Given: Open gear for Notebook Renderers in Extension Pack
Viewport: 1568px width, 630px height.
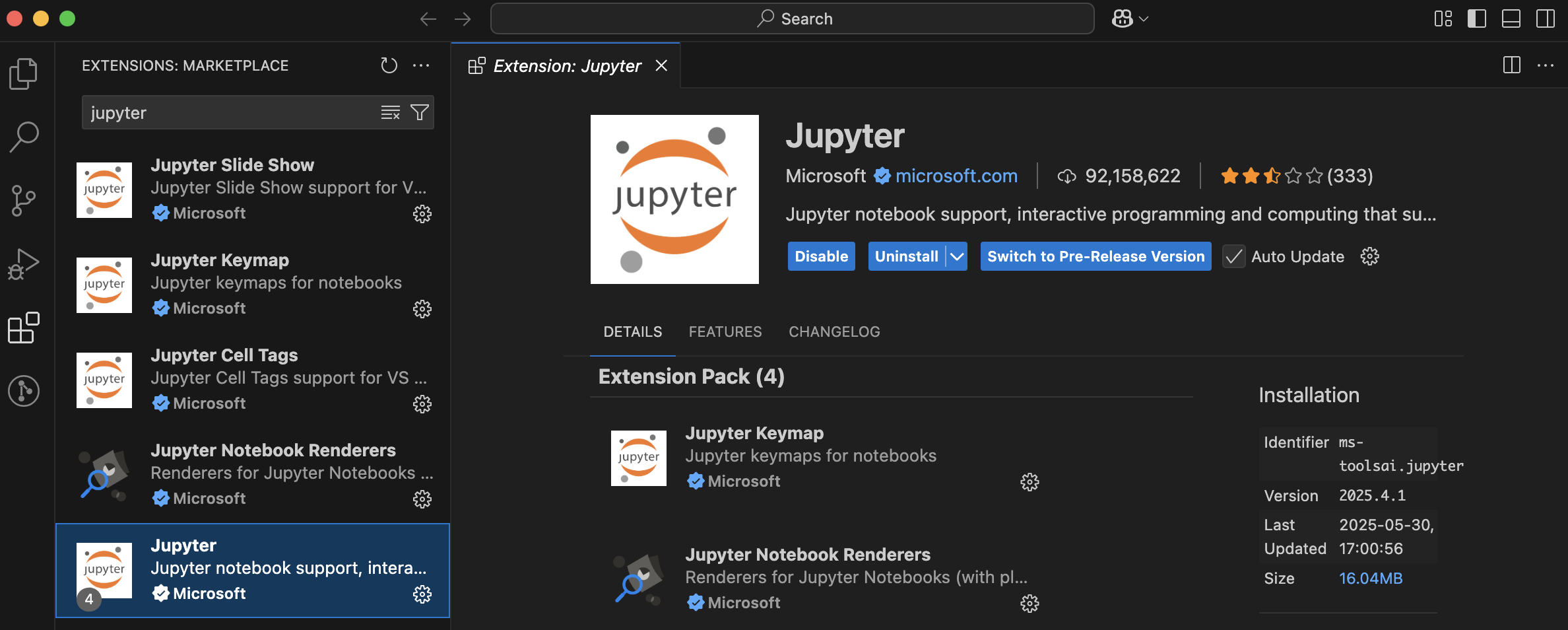Looking at the screenshot, I should 1029,604.
